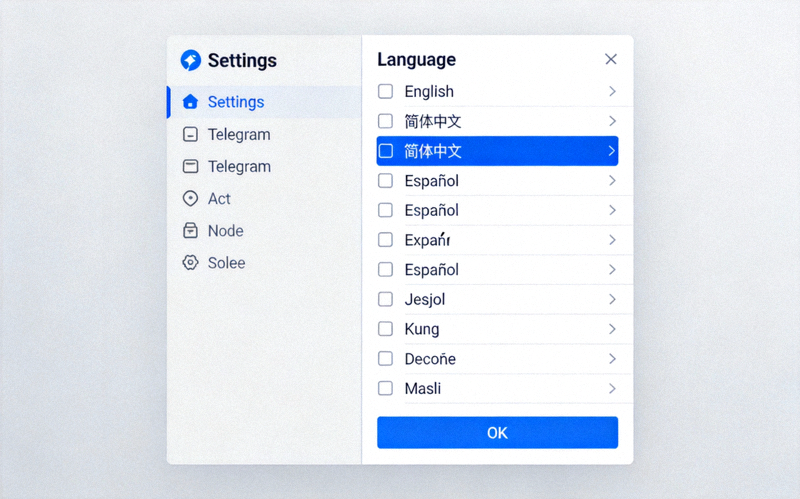Select the Settings item in the sidebar
800x499 pixels.
coord(236,102)
